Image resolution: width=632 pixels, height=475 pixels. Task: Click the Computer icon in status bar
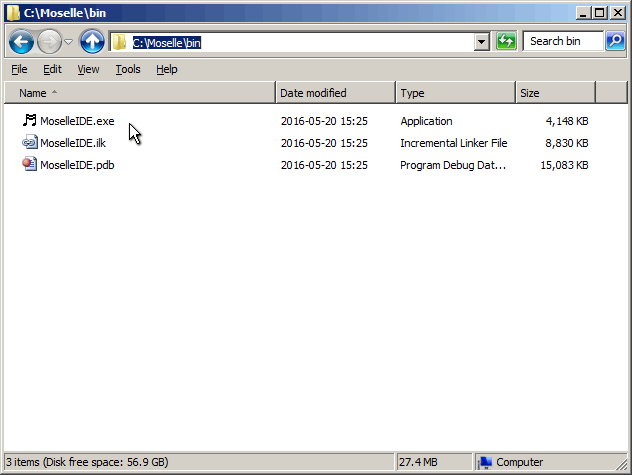485,462
